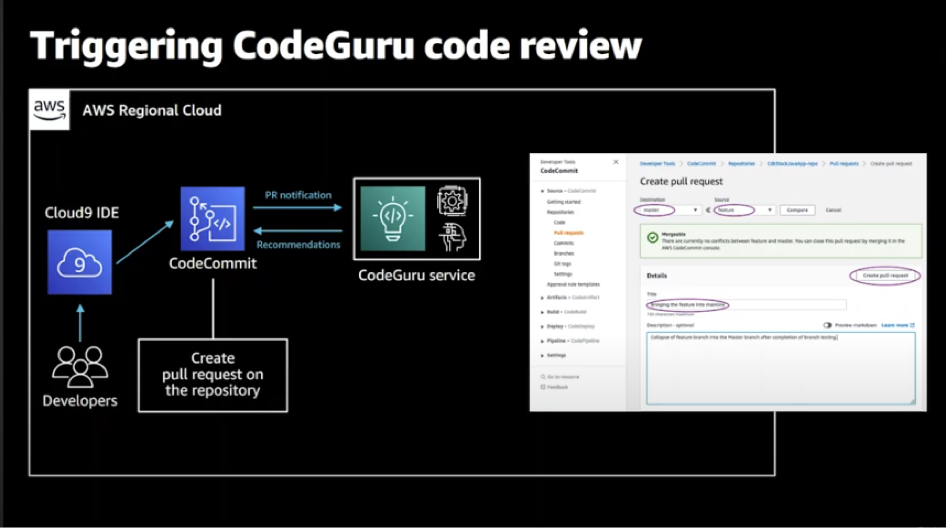
Task: Open the Destination branch dropdown
Action: [x=669, y=210]
